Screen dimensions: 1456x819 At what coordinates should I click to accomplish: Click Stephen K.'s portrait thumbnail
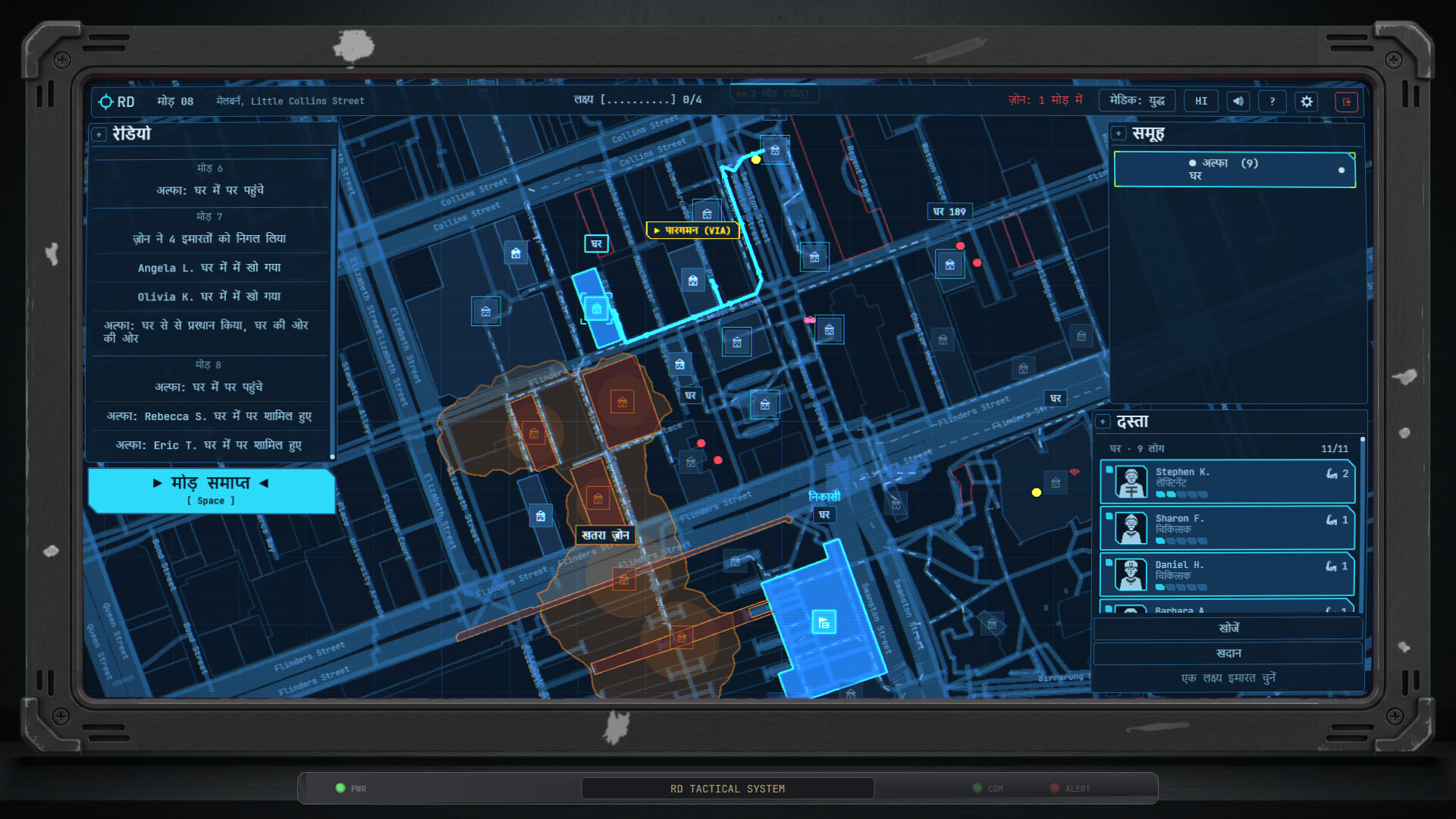tap(1131, 482)
